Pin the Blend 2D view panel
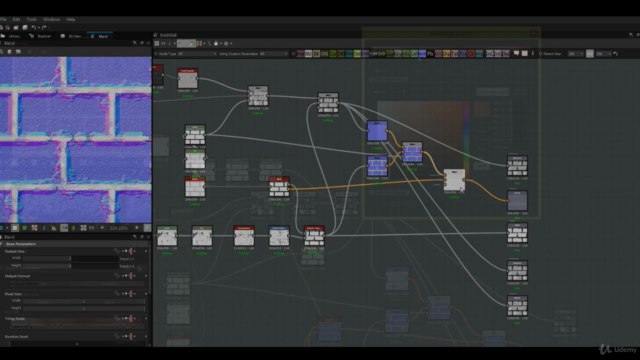 pyautogui.click(x=135, y=43)
